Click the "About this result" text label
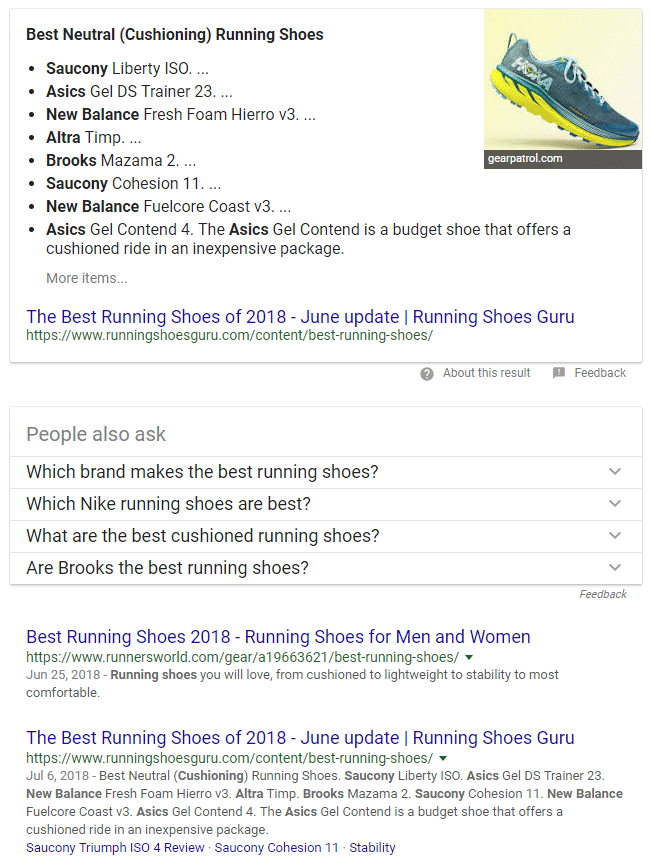The width and height of the screenshot is (652, 865). pos(487,372)
